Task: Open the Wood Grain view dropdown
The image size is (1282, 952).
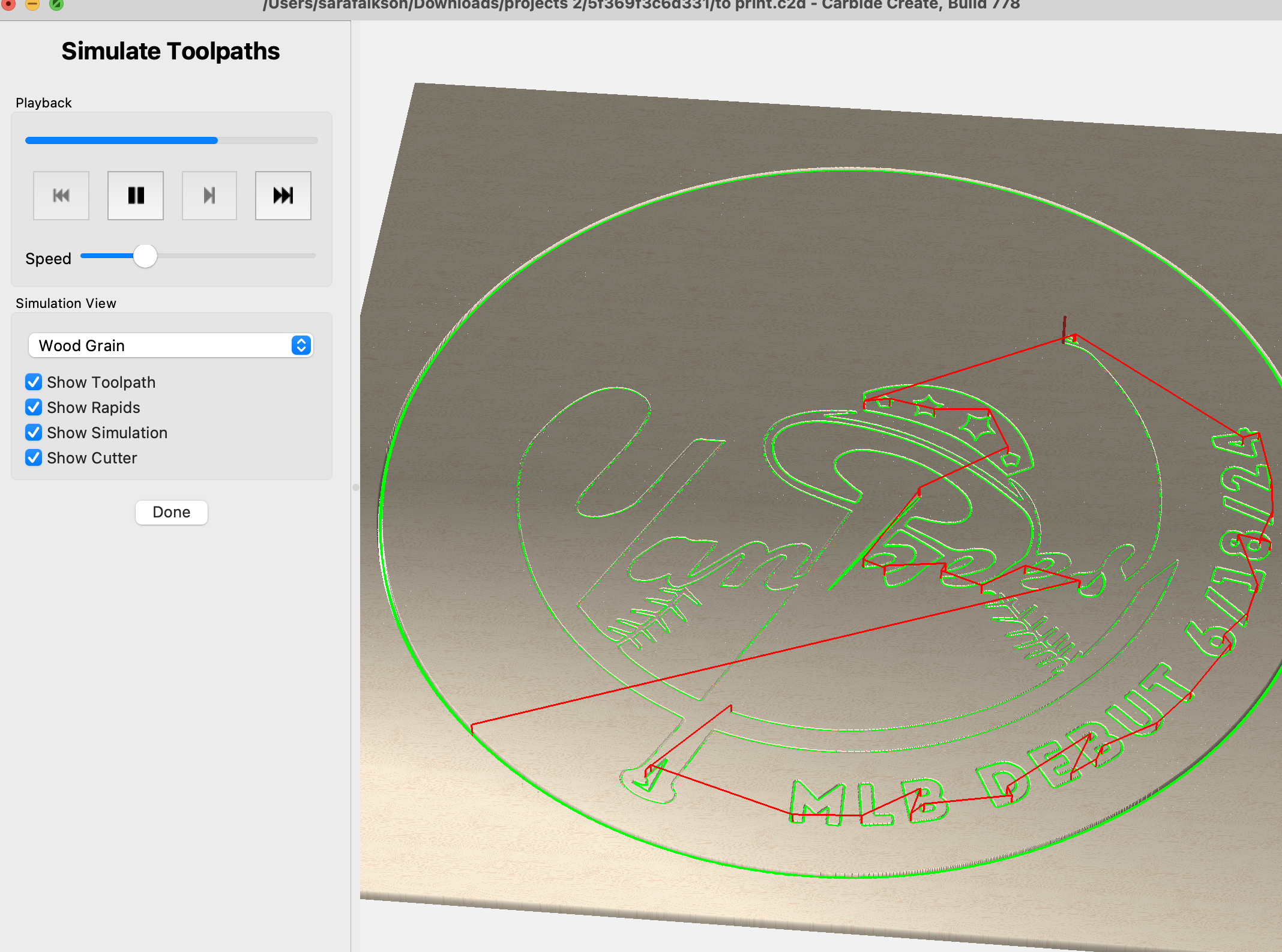Action: [170, 346]
